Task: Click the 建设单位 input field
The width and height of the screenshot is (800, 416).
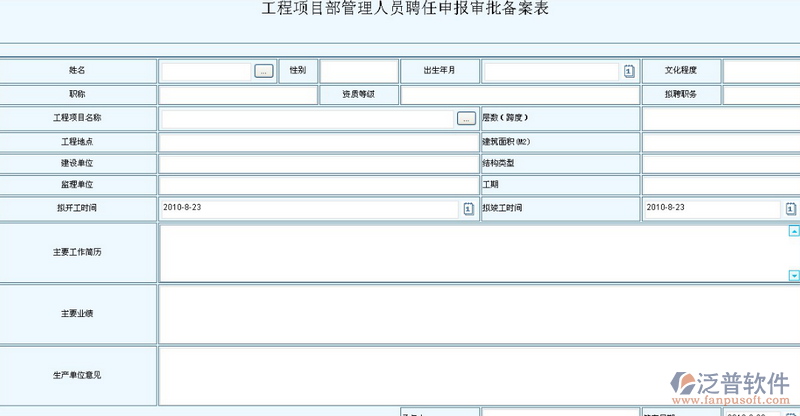Action: pos(318,163)
